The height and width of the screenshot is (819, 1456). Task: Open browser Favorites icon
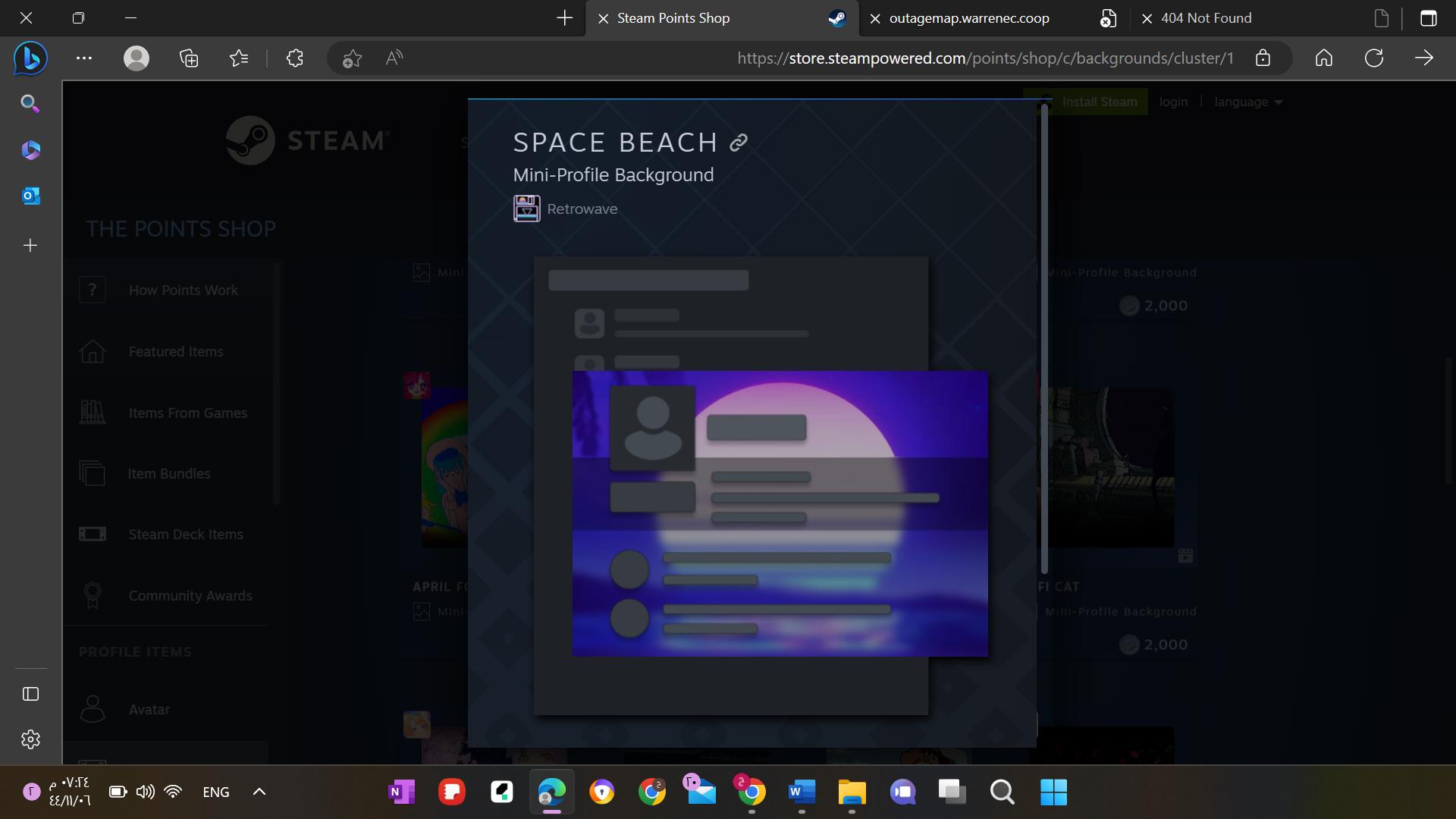(239, 58)
